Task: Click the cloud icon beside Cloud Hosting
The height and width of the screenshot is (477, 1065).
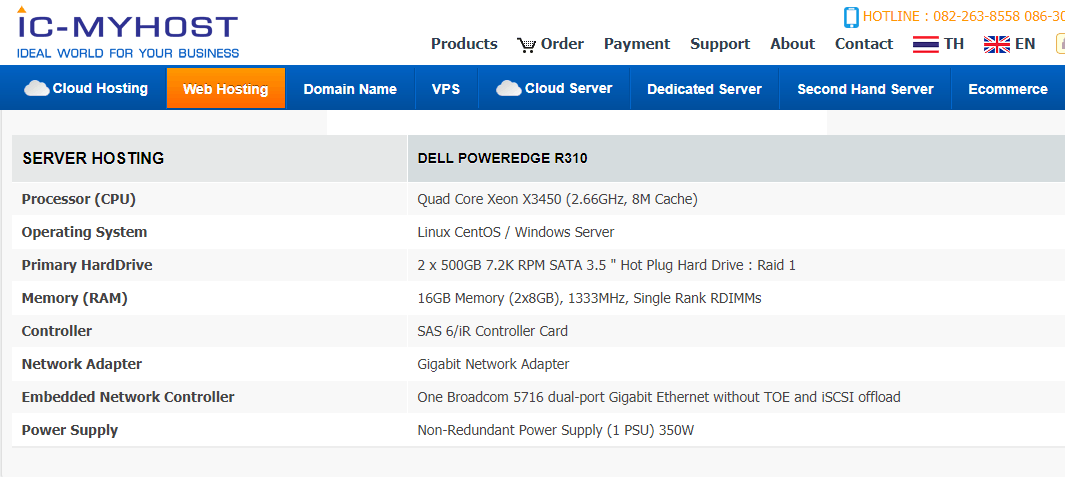Action: (x=37, y=88)
